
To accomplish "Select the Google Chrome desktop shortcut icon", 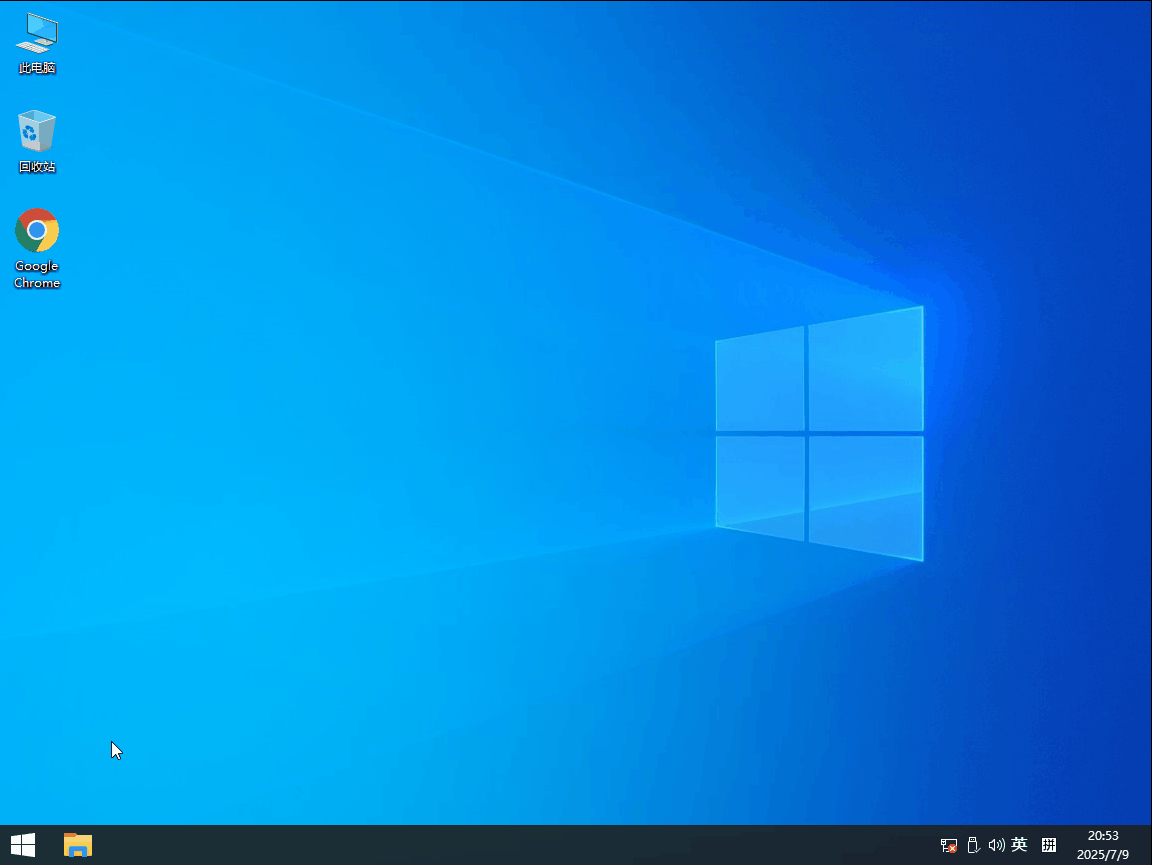I will (37, 231).
